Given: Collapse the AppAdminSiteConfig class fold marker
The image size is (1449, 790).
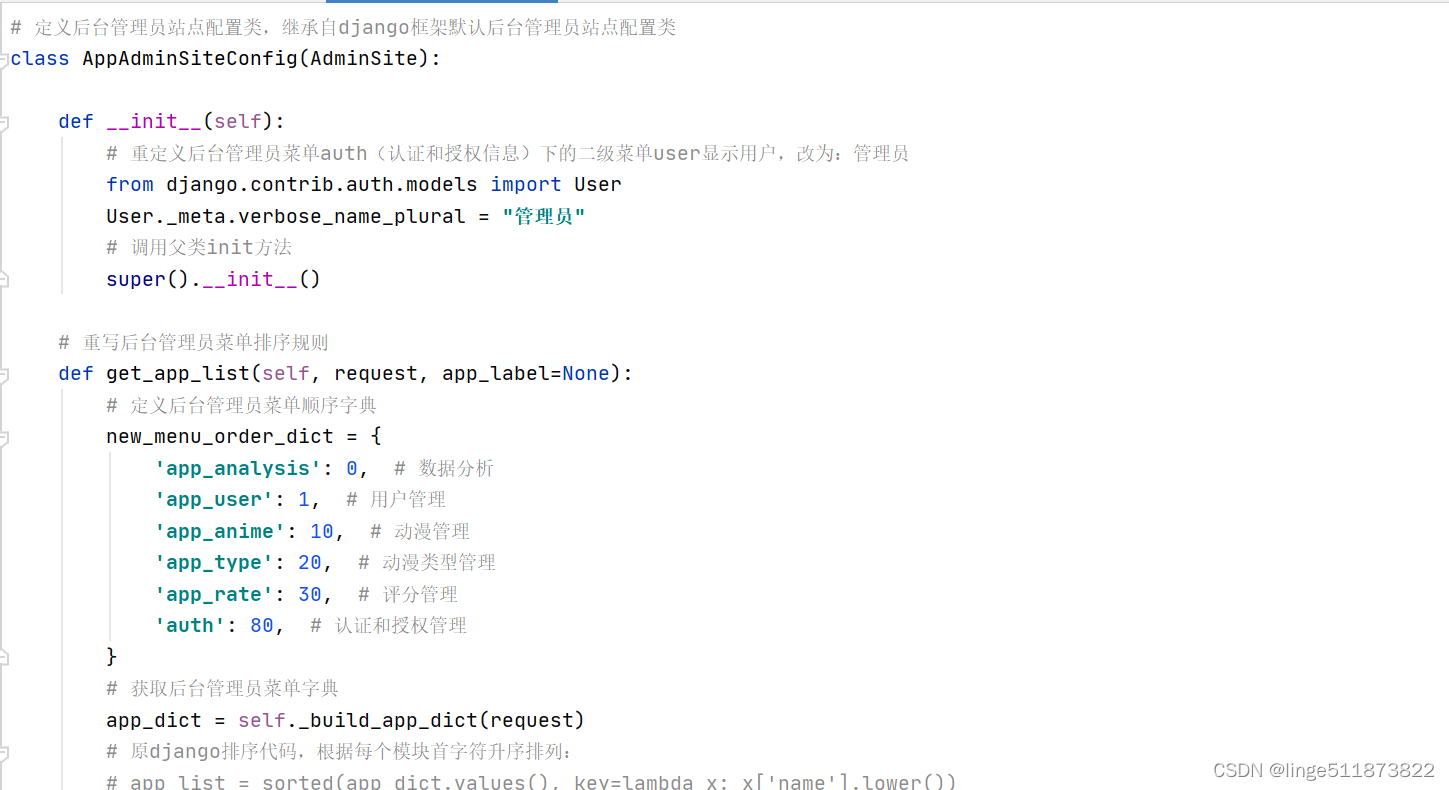Looking at the screenshot, I should [x=4, y=59].
